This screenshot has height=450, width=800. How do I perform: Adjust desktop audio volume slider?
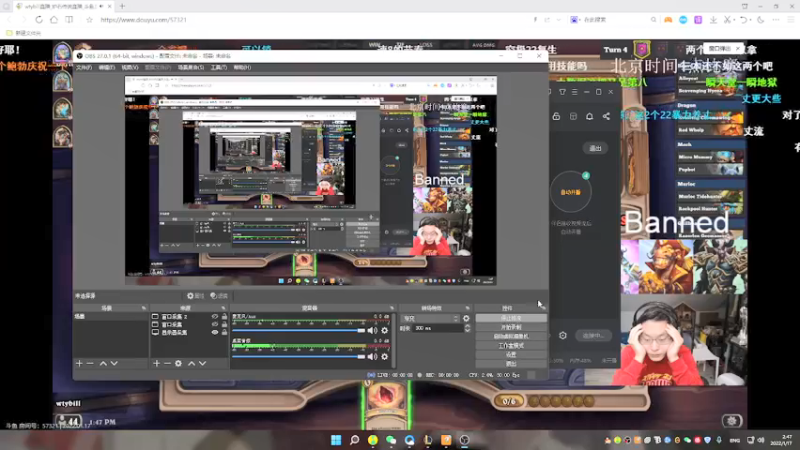point(299,357)
